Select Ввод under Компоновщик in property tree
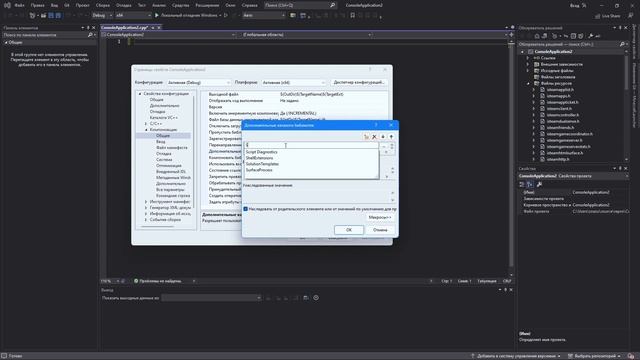The height and width of the screenshot is (360, 640). coord(160,142)
